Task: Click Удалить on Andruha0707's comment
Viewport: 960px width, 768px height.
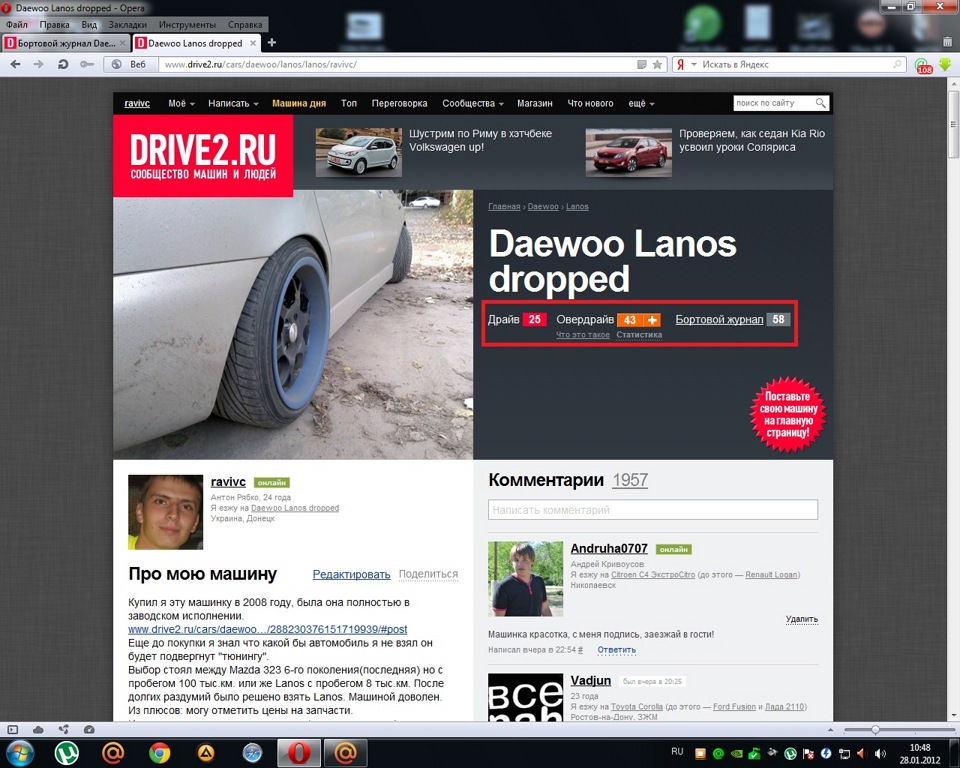Action: pos(801,619)
